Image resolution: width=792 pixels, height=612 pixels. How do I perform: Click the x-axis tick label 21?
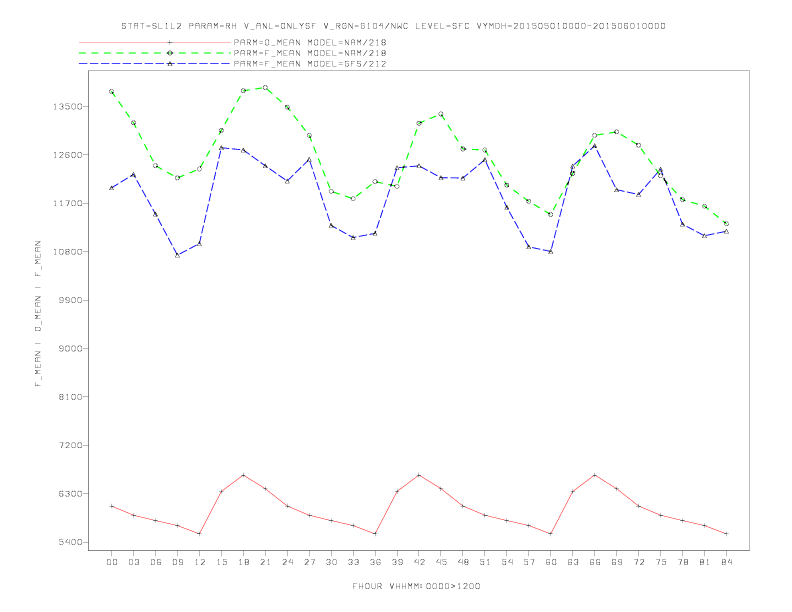tap(265, 562)
